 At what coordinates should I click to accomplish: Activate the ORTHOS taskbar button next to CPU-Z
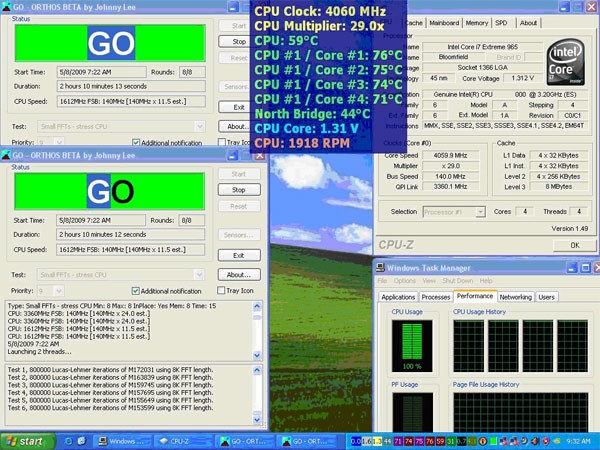(244, 442)
